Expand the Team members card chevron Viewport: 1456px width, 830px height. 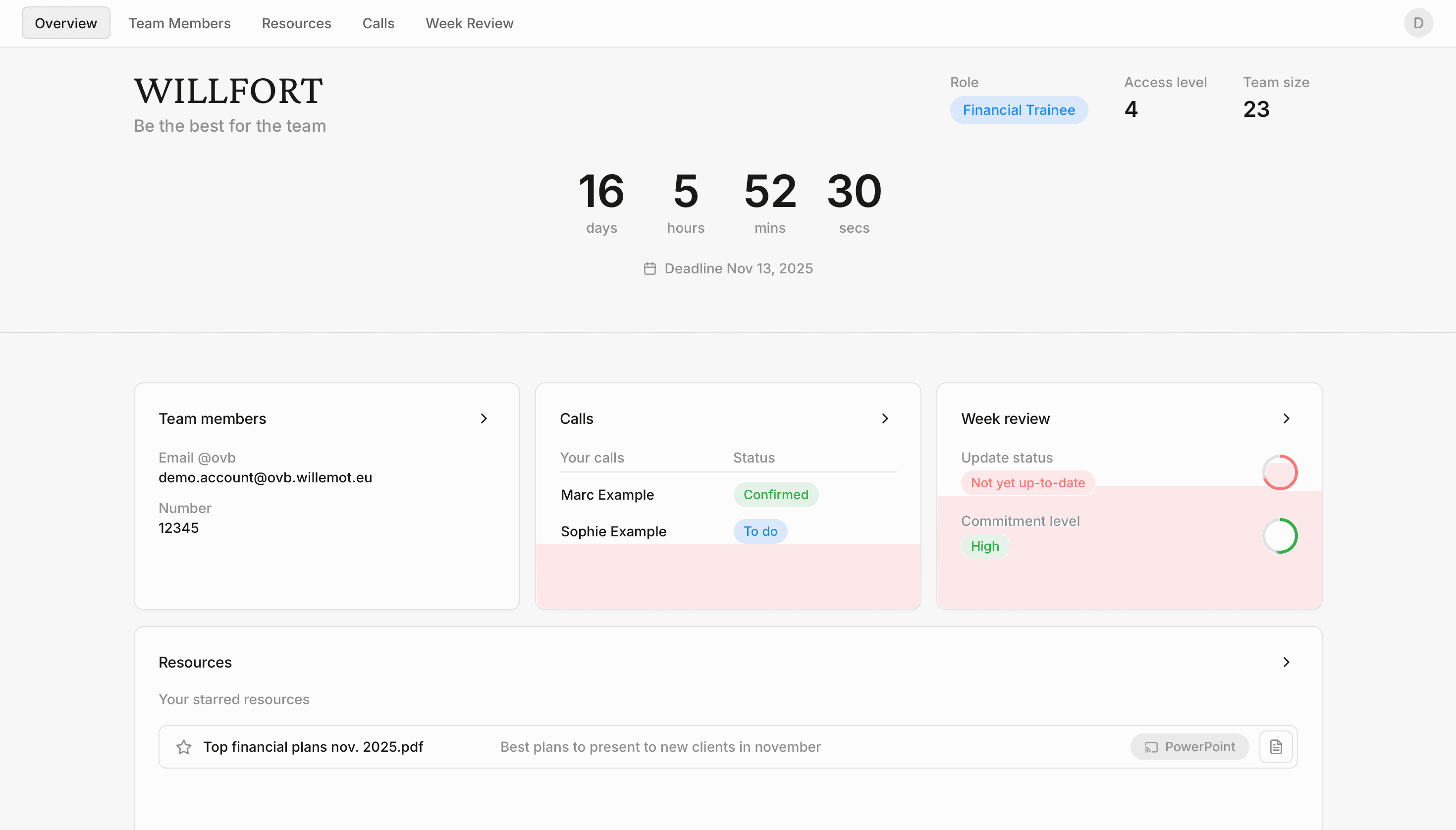click(484, 418)
